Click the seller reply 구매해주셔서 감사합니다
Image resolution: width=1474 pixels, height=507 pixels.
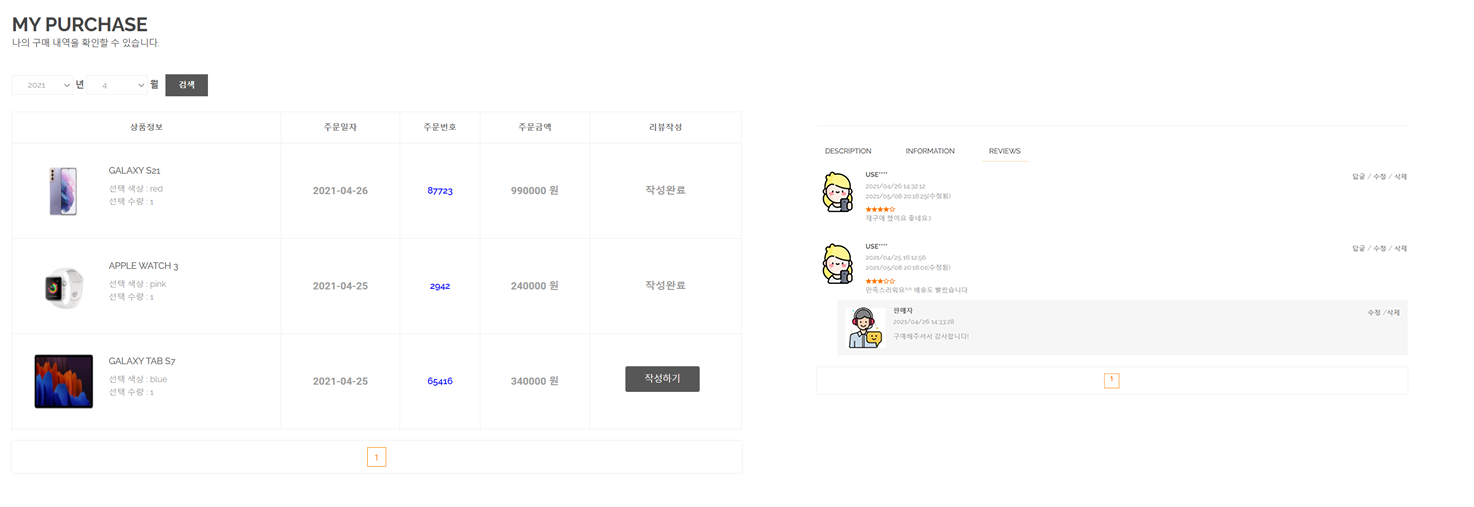click(931, 336)
